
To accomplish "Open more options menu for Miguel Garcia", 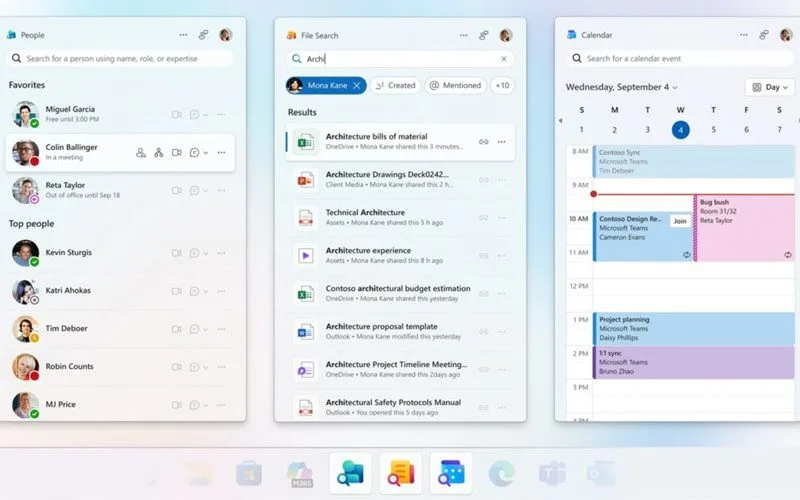I will click(221, 115).
